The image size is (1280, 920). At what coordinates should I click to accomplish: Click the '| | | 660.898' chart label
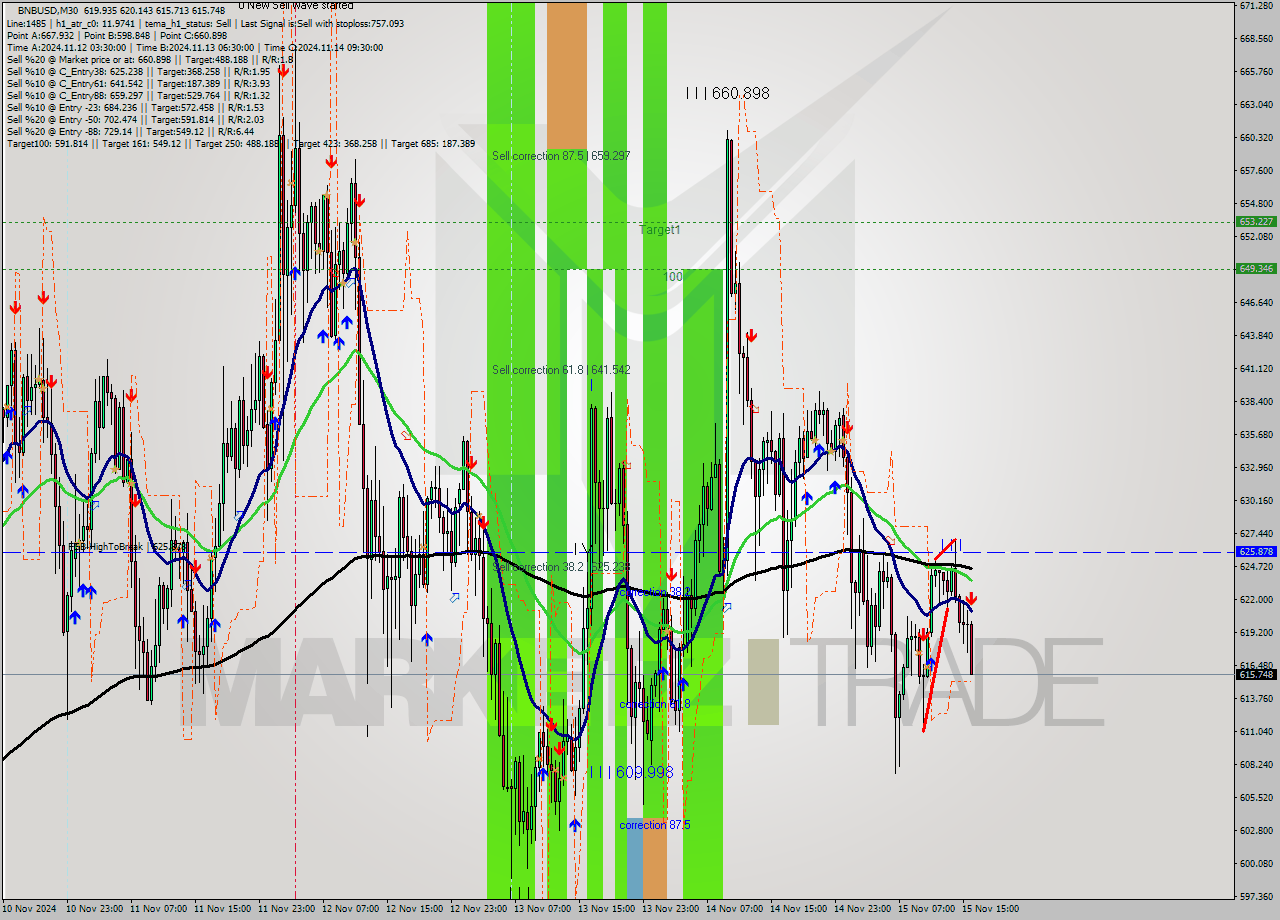pos(727,93)
